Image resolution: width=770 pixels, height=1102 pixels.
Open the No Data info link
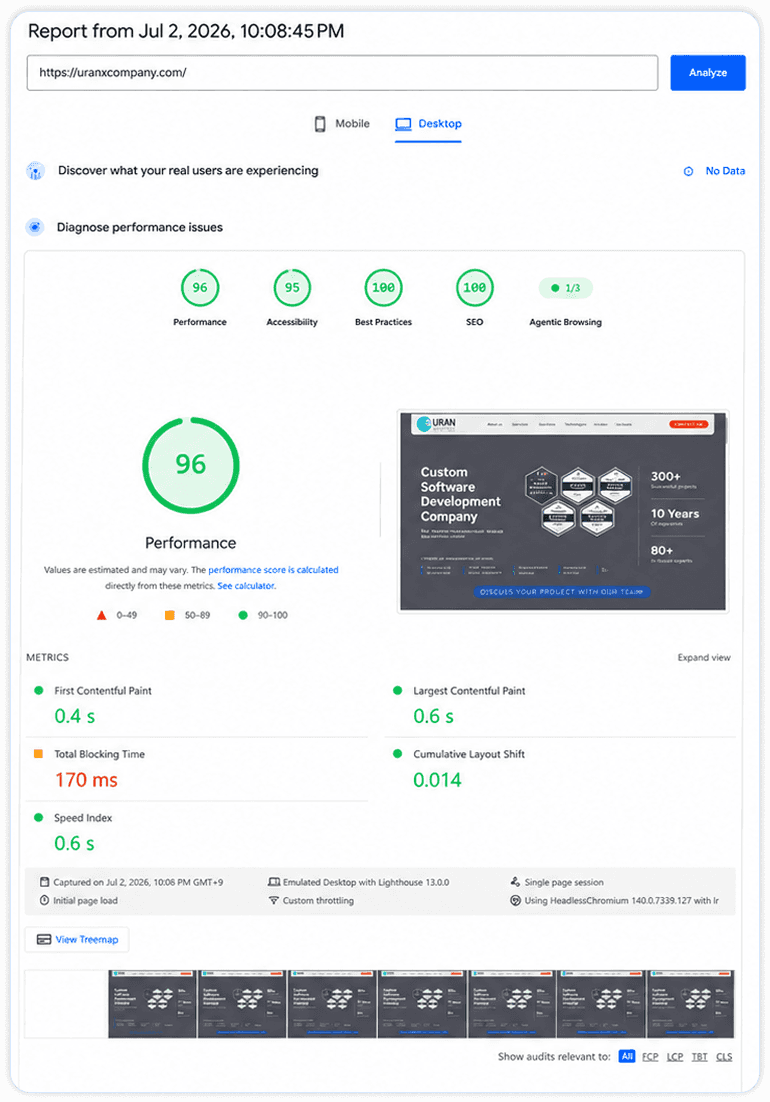click(x=725, y=171)
